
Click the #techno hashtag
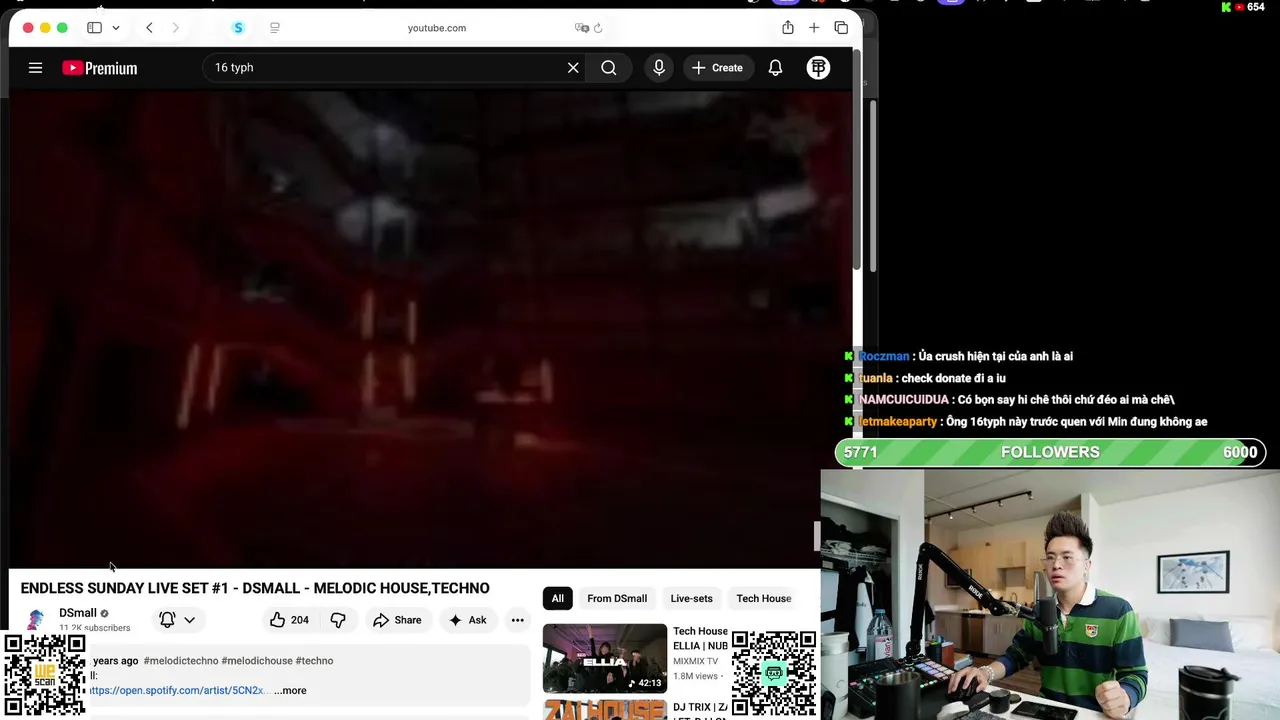(x=314, y=661)
